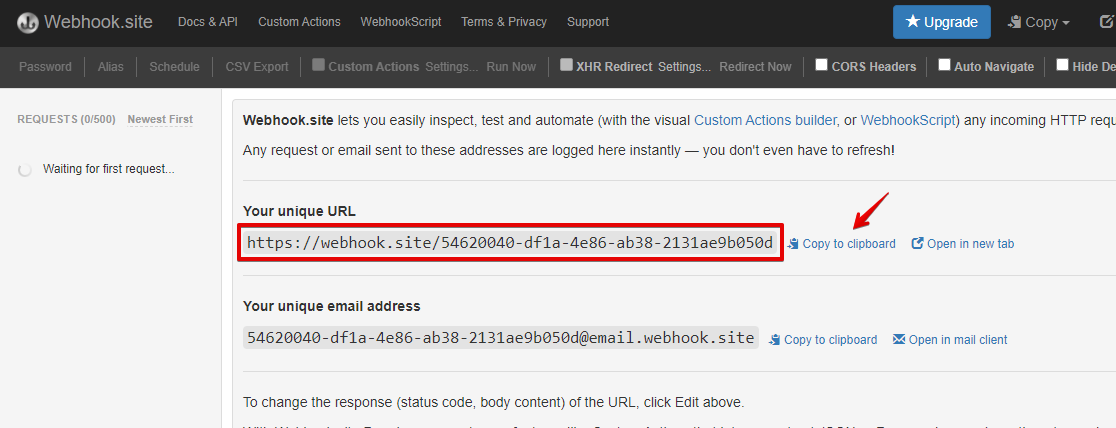Open the Docs & API menu item
1116x428 pixels.
(208, 22)
